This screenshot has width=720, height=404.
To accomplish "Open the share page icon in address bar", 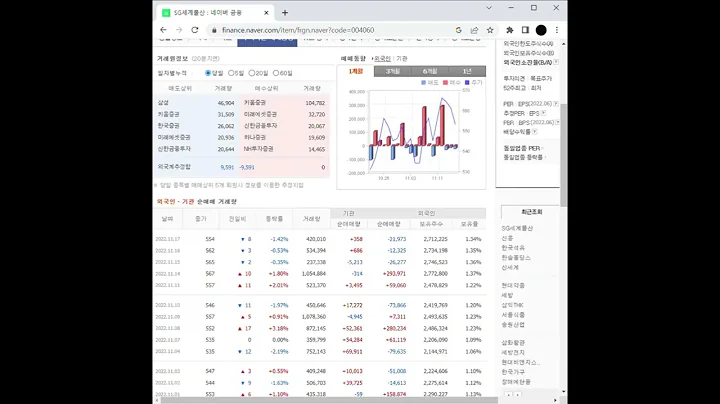I will 474,30.
